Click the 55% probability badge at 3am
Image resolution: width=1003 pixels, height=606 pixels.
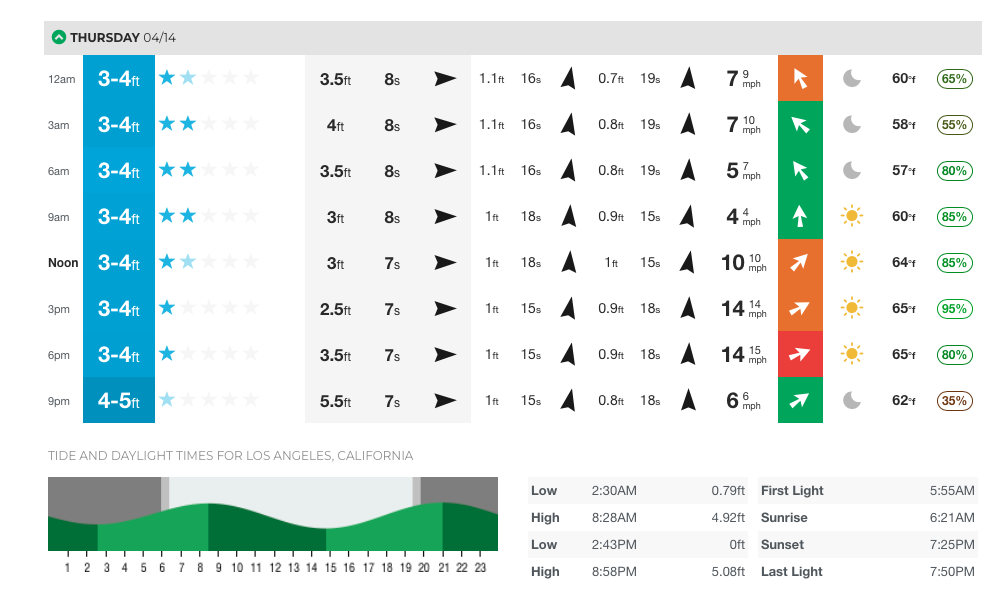coord(954,124)
